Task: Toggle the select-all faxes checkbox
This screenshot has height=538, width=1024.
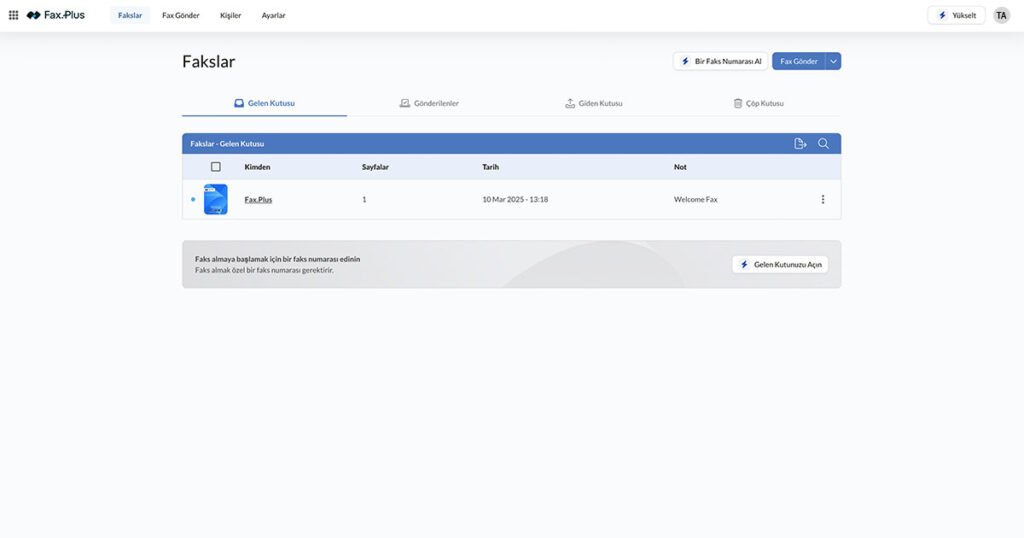Action: click(x=216, y=167)
